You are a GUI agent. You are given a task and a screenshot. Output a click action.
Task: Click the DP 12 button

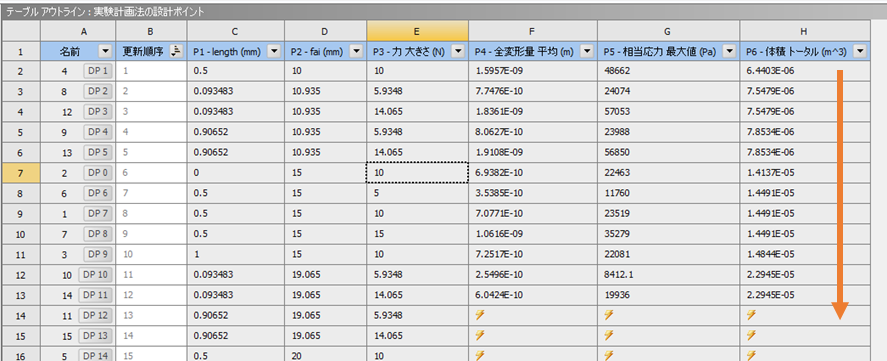tap(96, 315)
